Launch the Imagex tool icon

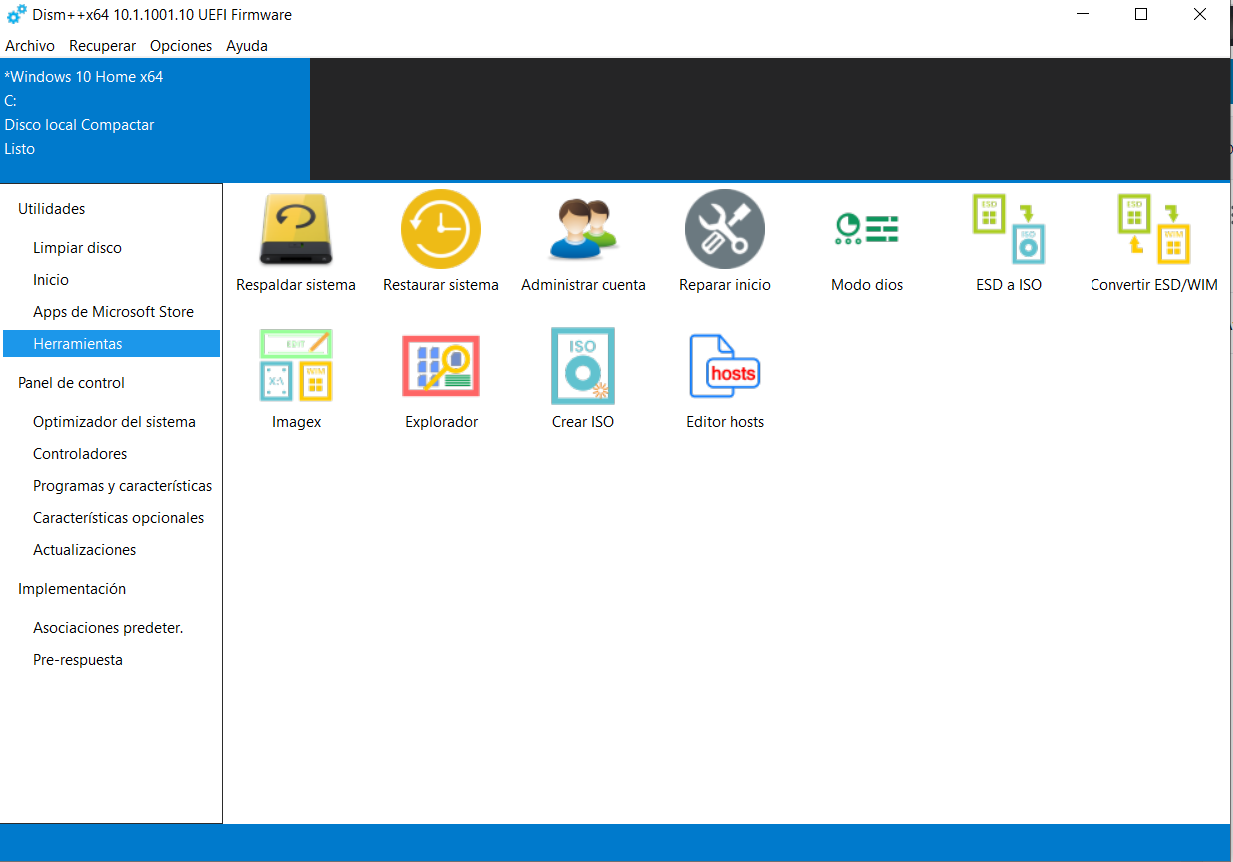coord(296,366)
